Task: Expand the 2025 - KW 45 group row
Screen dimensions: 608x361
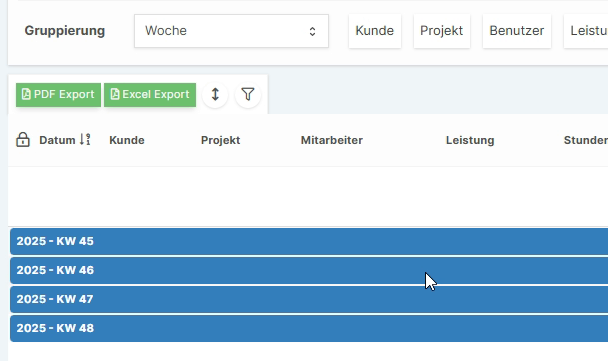Action: click(x=309, y=241)
